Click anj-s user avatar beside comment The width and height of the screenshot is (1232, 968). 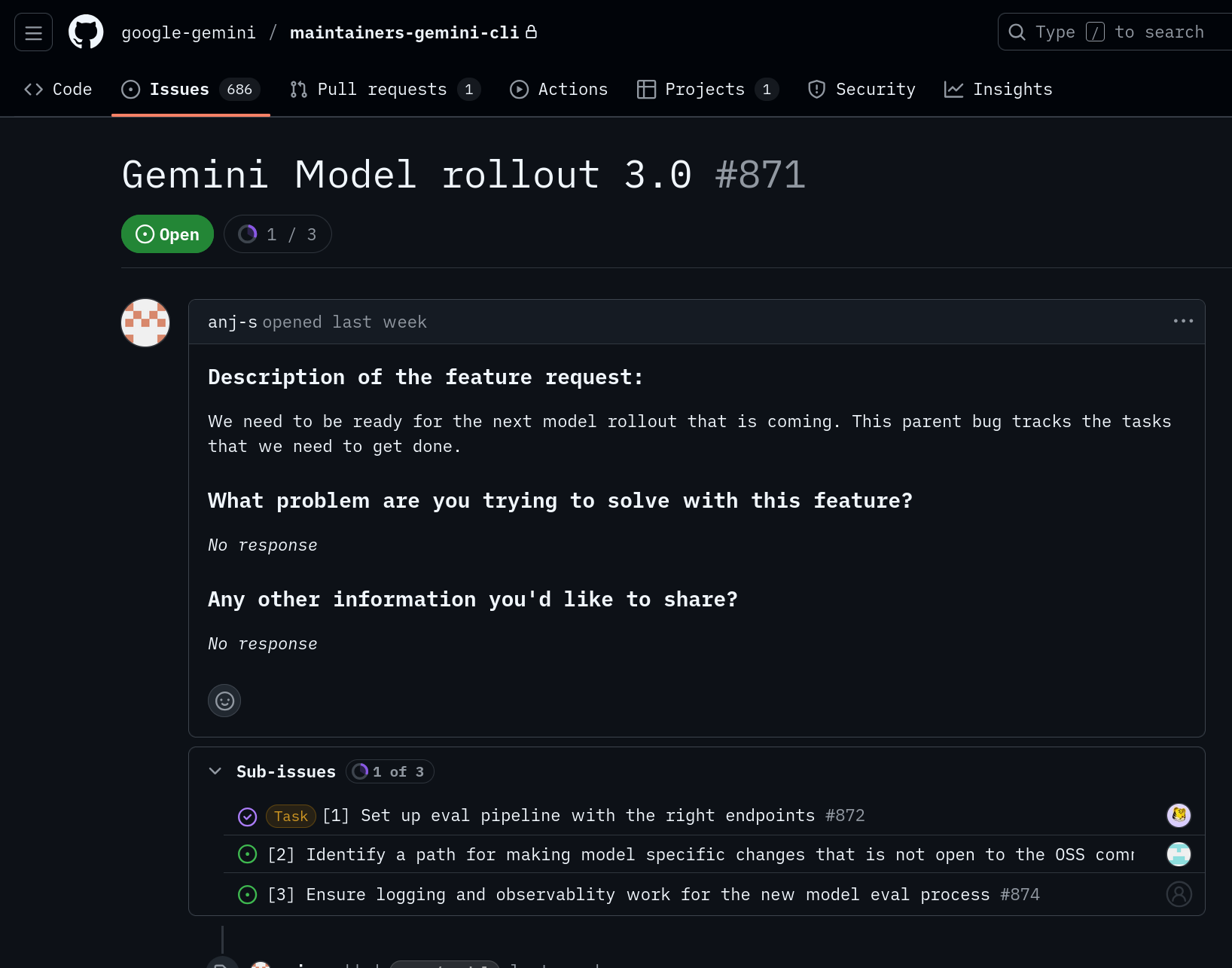145,323
